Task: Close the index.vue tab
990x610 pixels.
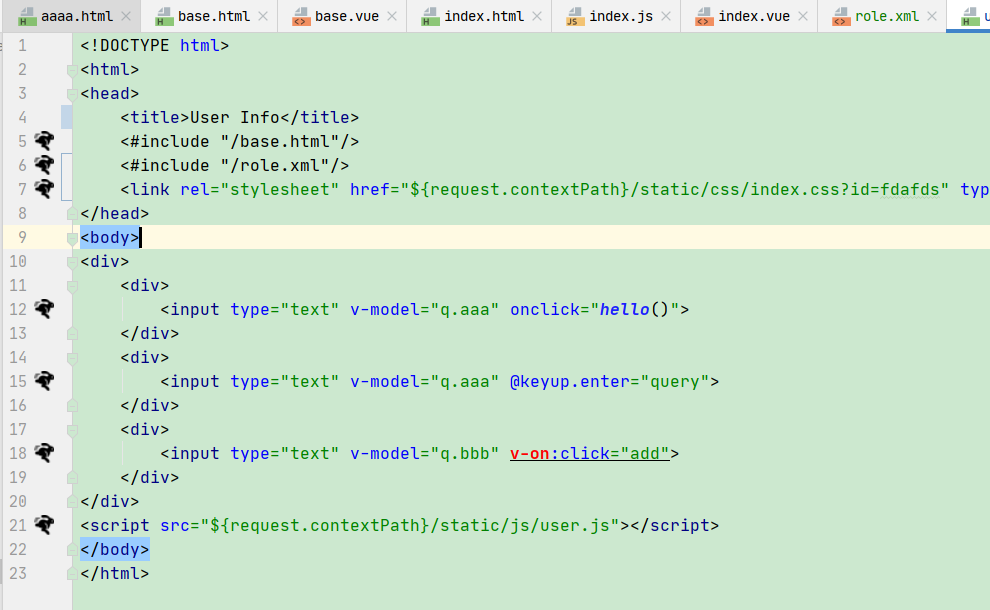Action: tap(803, 16)
